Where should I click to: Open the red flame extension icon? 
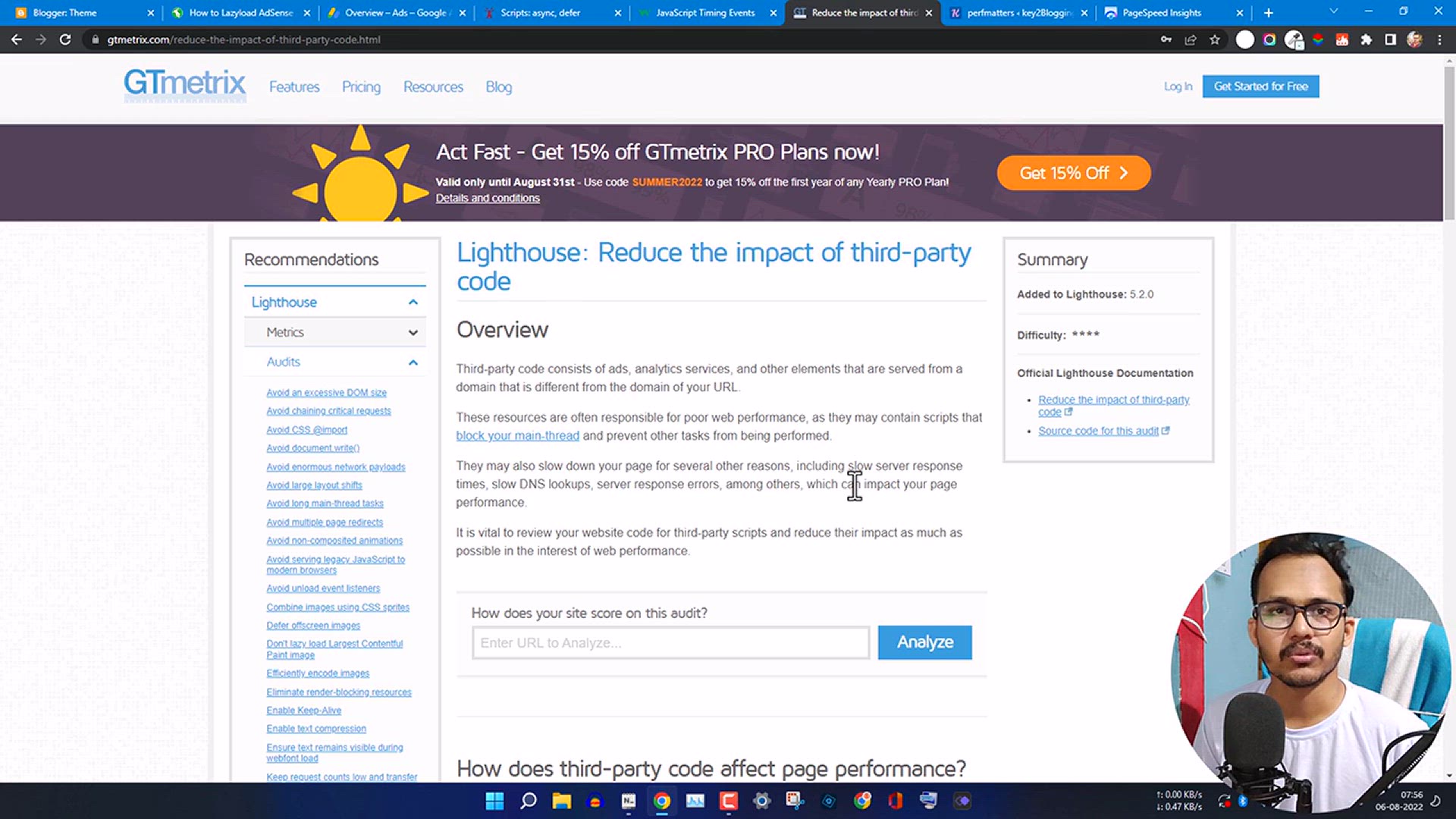pyautogui.click(x=1342, y=39)
